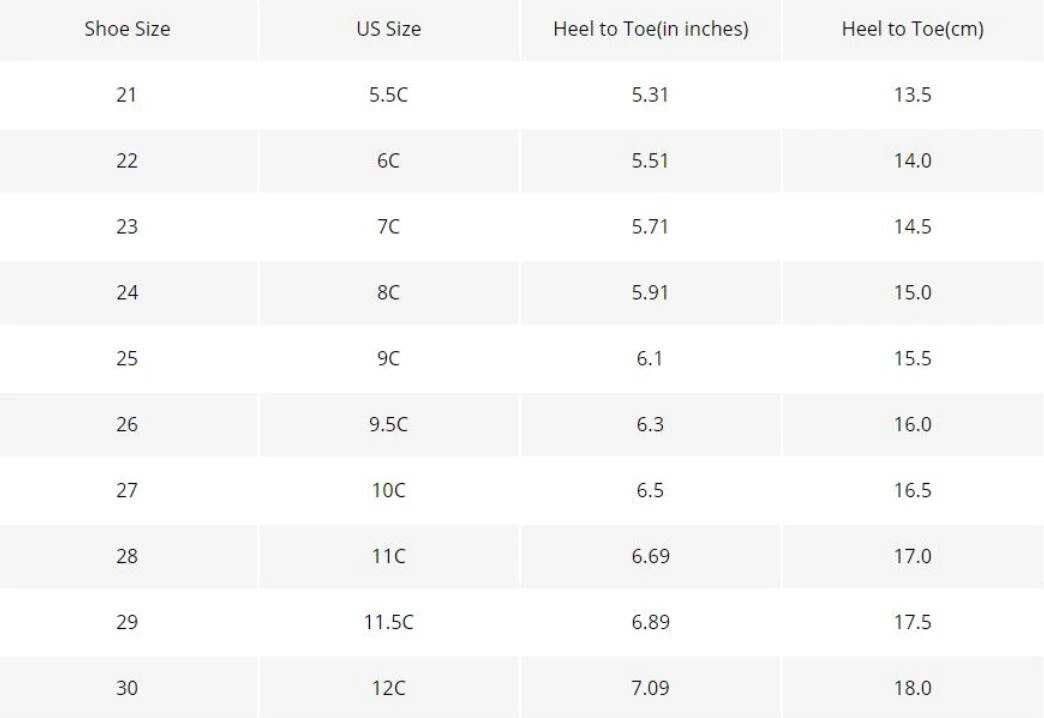1044x718 pixels.
Task: Select shoe size 24 cell
Action: coord(127,293)
